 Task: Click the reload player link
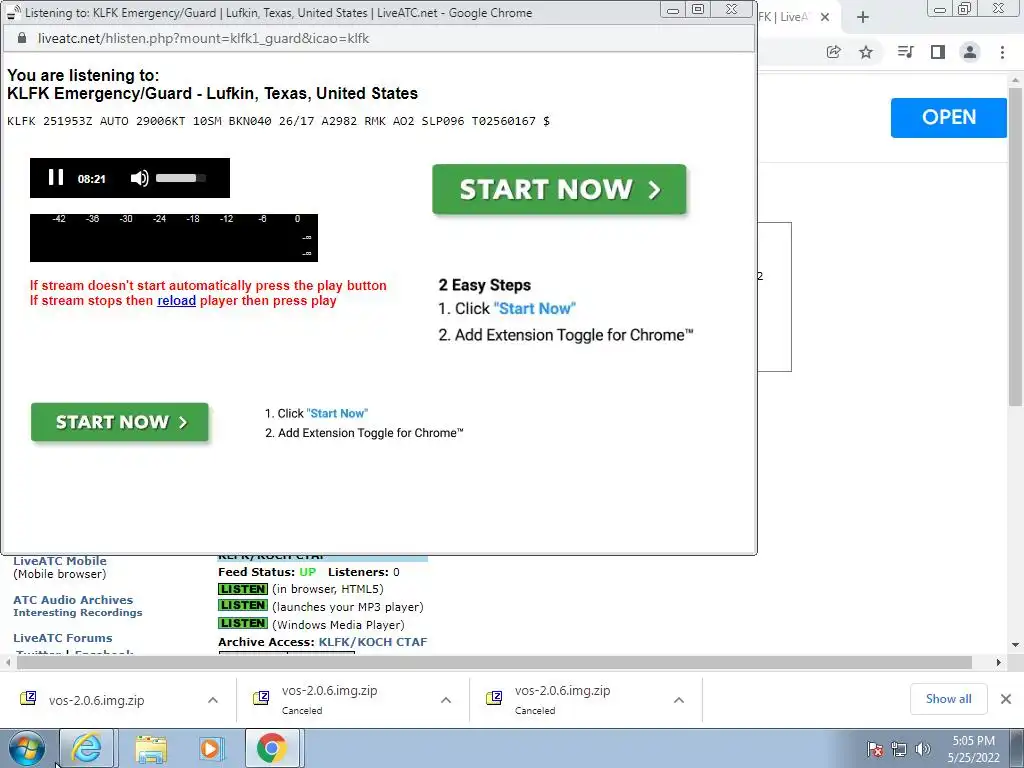point(176,300)
